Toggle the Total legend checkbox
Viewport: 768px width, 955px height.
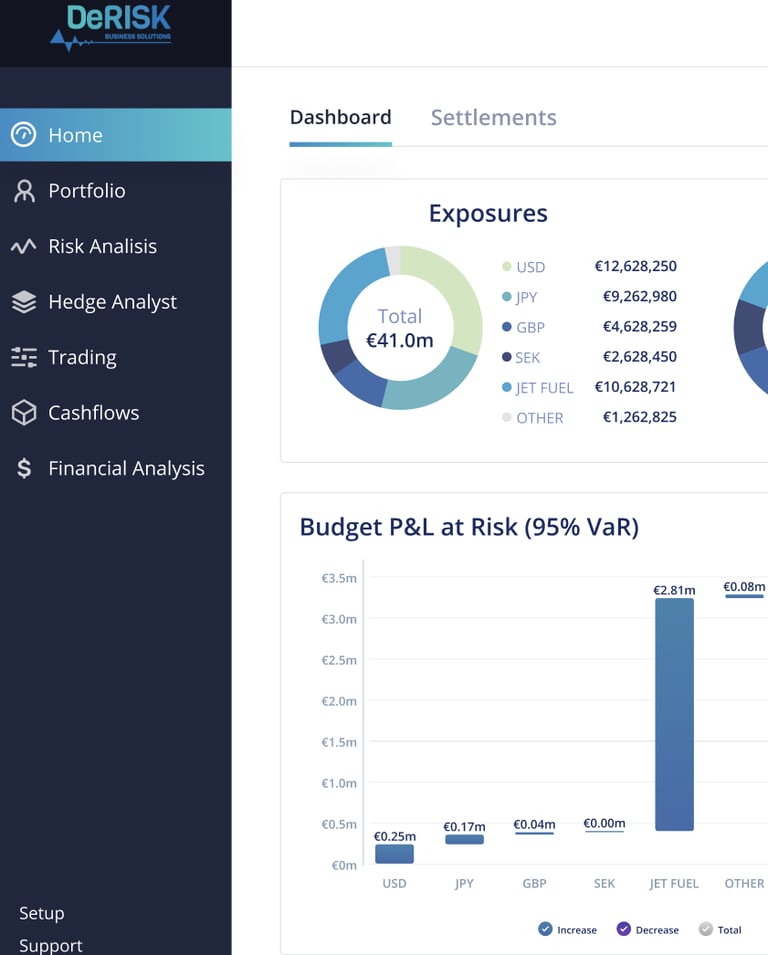[705, 929]
